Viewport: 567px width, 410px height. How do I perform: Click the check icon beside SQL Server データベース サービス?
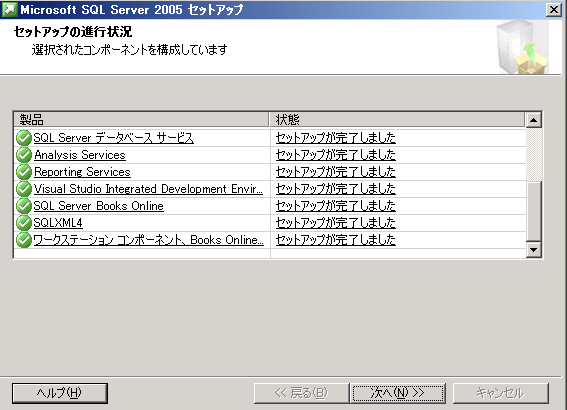click(x=24, y=138)
